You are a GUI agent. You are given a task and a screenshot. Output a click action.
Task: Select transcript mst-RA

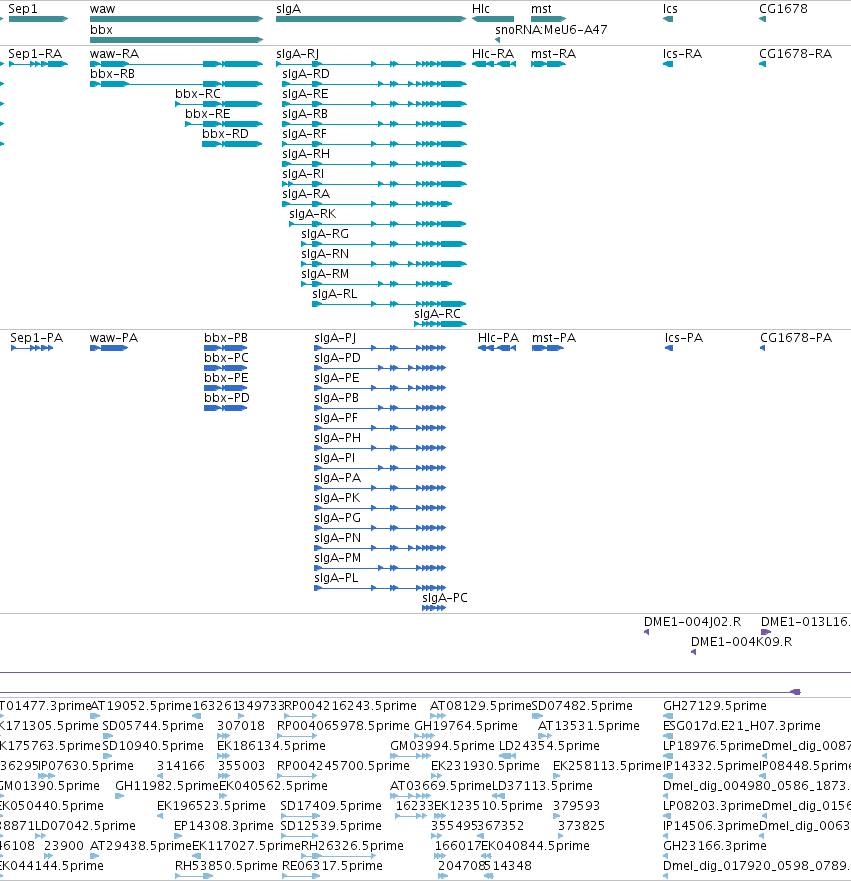pos(548,64)
